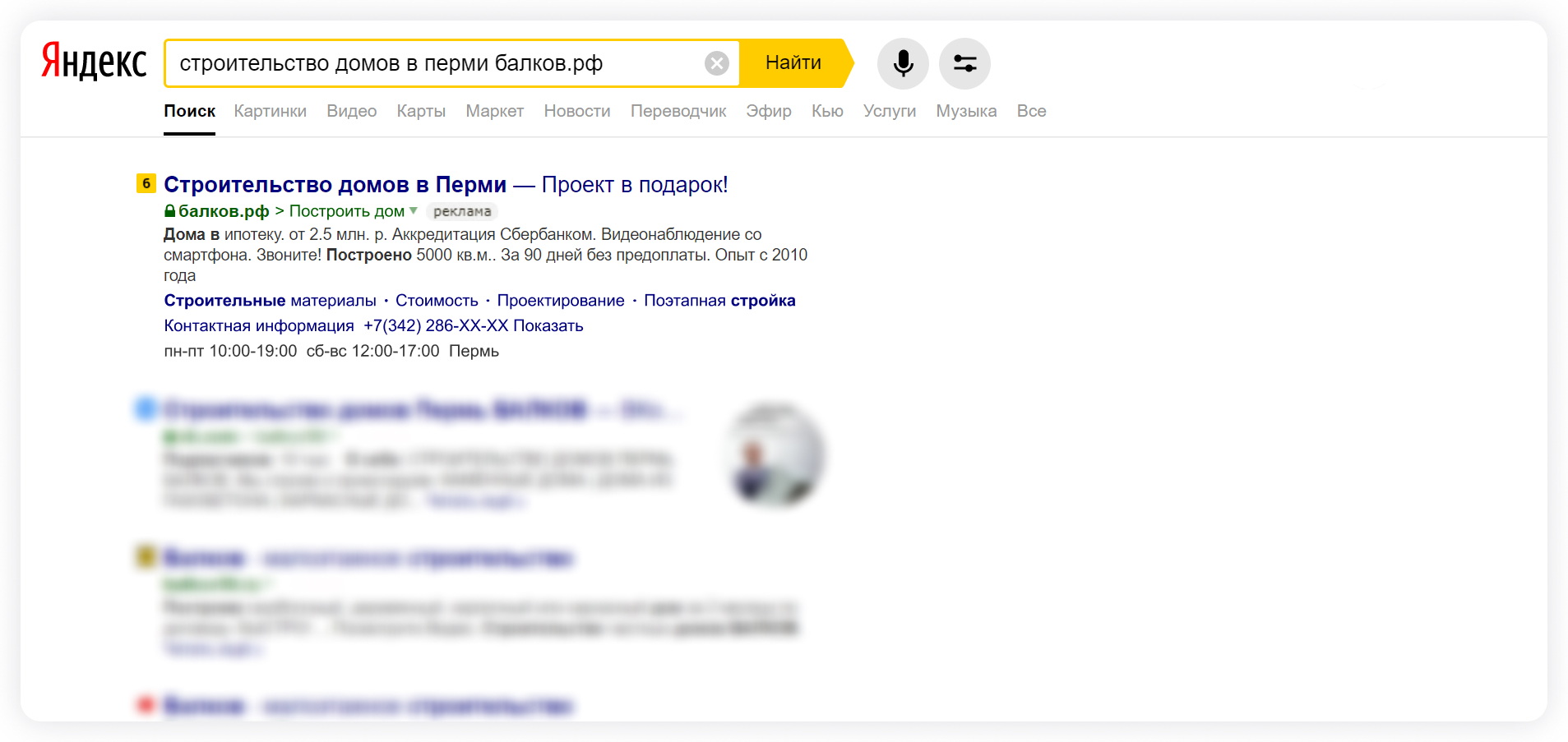Viewport: 1568px width, 742px height.
Task: Open the Кью tab
Action: coord(827,111)
